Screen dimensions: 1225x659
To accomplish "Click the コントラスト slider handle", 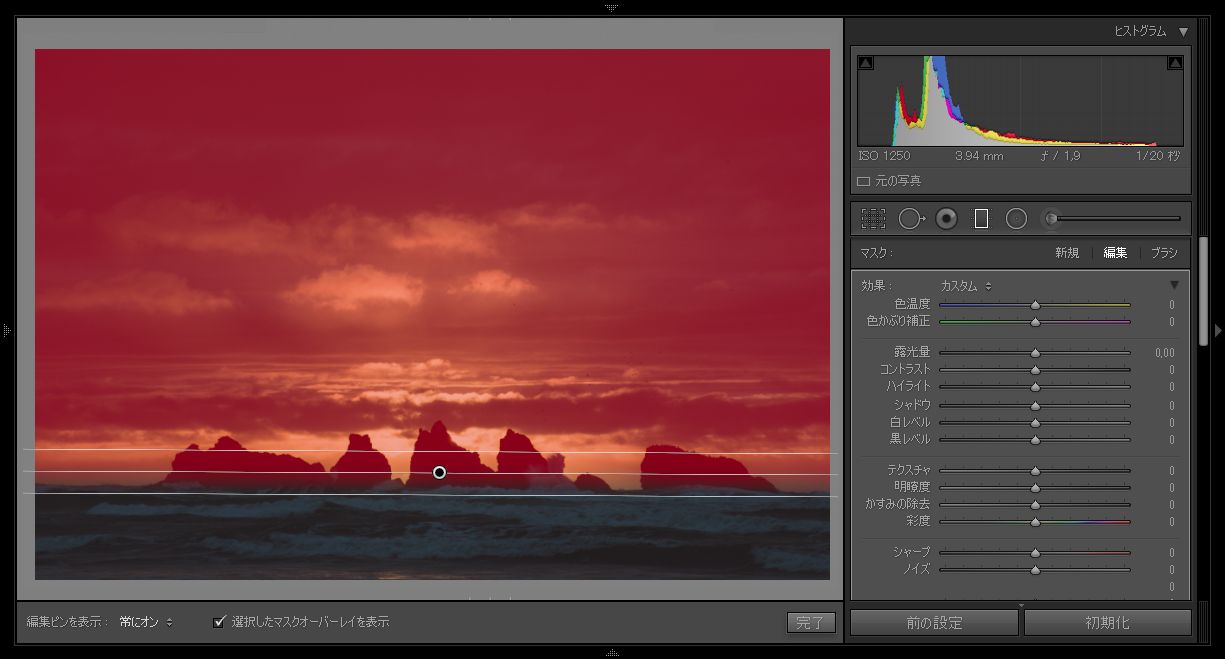I will pyautogui.click(x=1035, y=370).
